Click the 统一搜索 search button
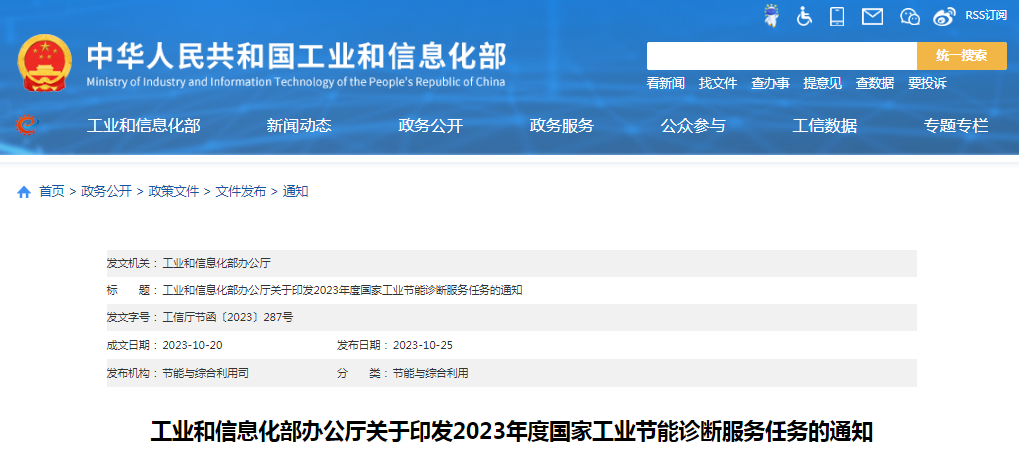 pos(961,56)
